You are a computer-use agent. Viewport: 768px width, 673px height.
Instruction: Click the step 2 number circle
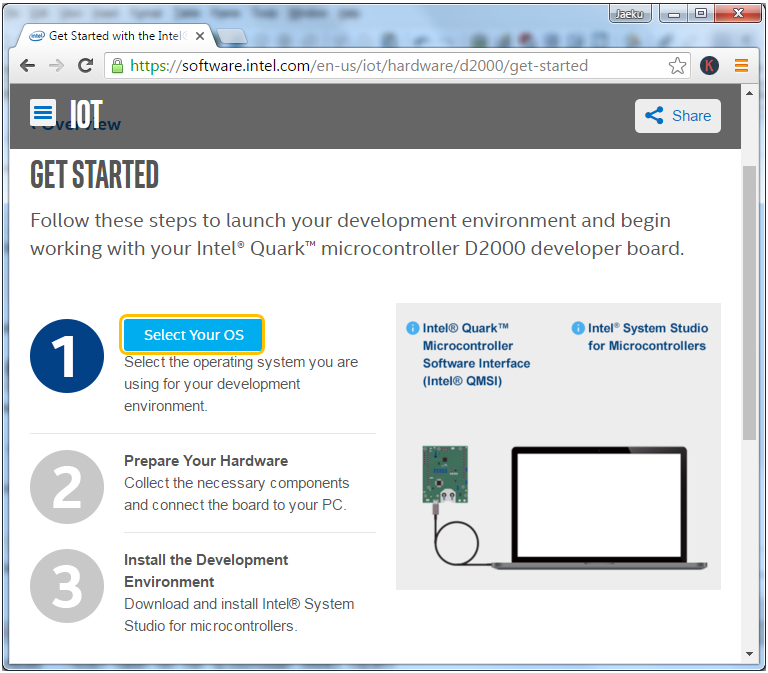point(67,487)
